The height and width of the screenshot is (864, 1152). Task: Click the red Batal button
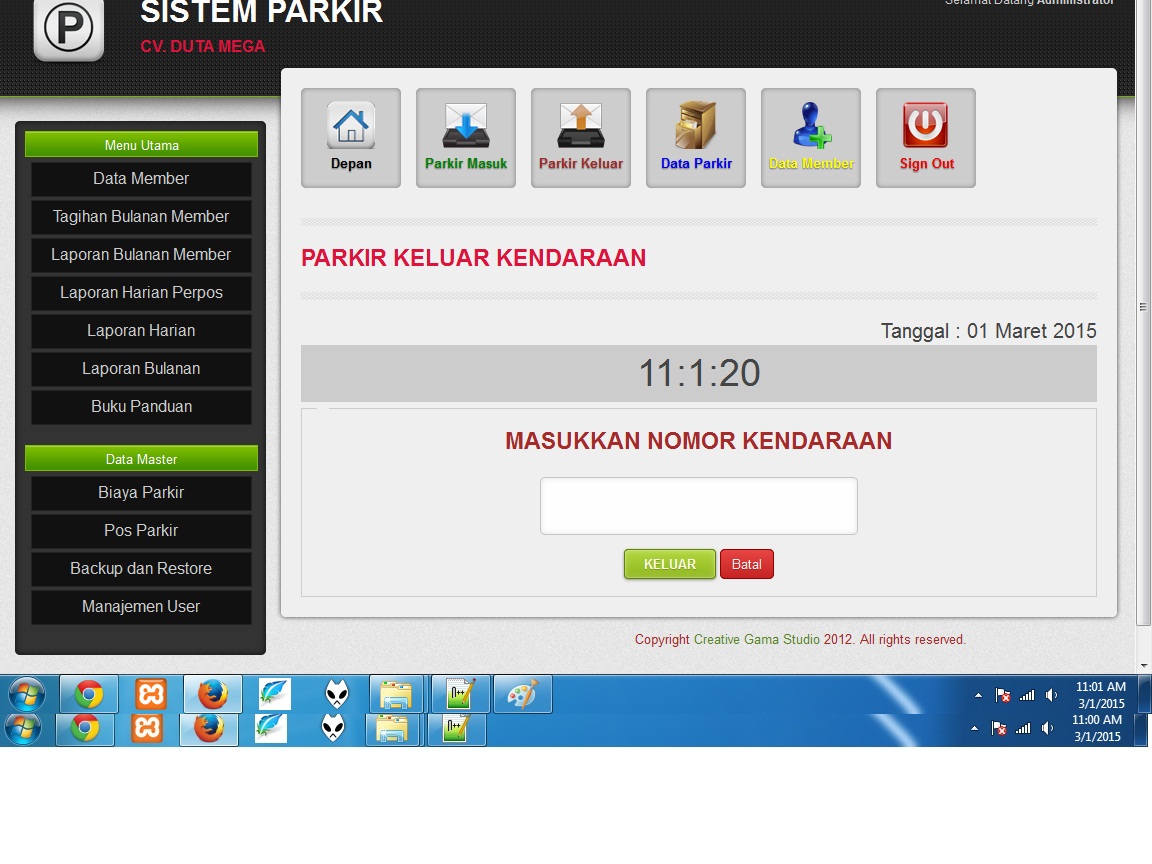point(746,564)
